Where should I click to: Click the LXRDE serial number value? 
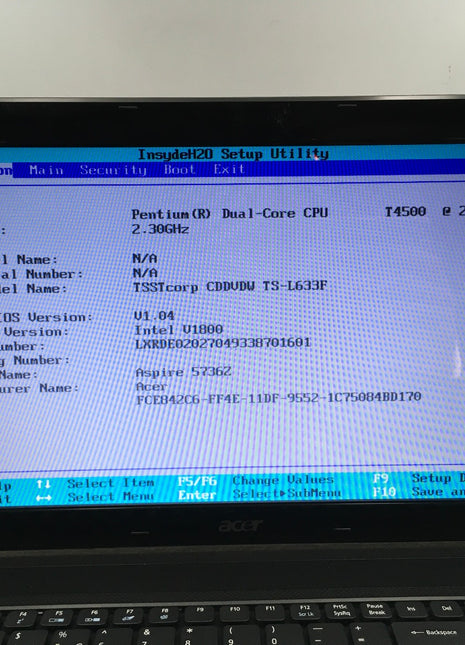(x=223, y=343)
